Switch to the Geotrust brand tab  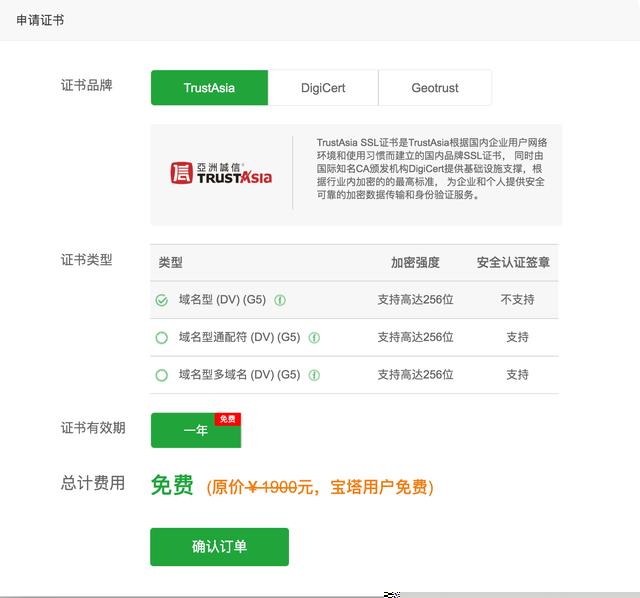(x=435, y=88)
